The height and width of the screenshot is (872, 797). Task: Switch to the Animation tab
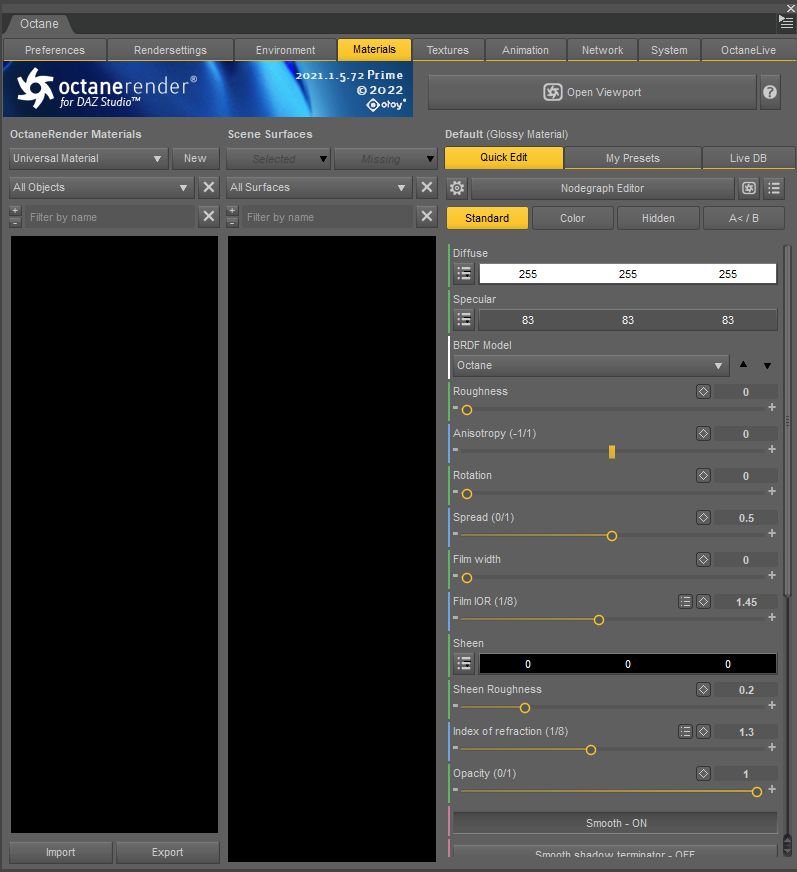point(526,50)
